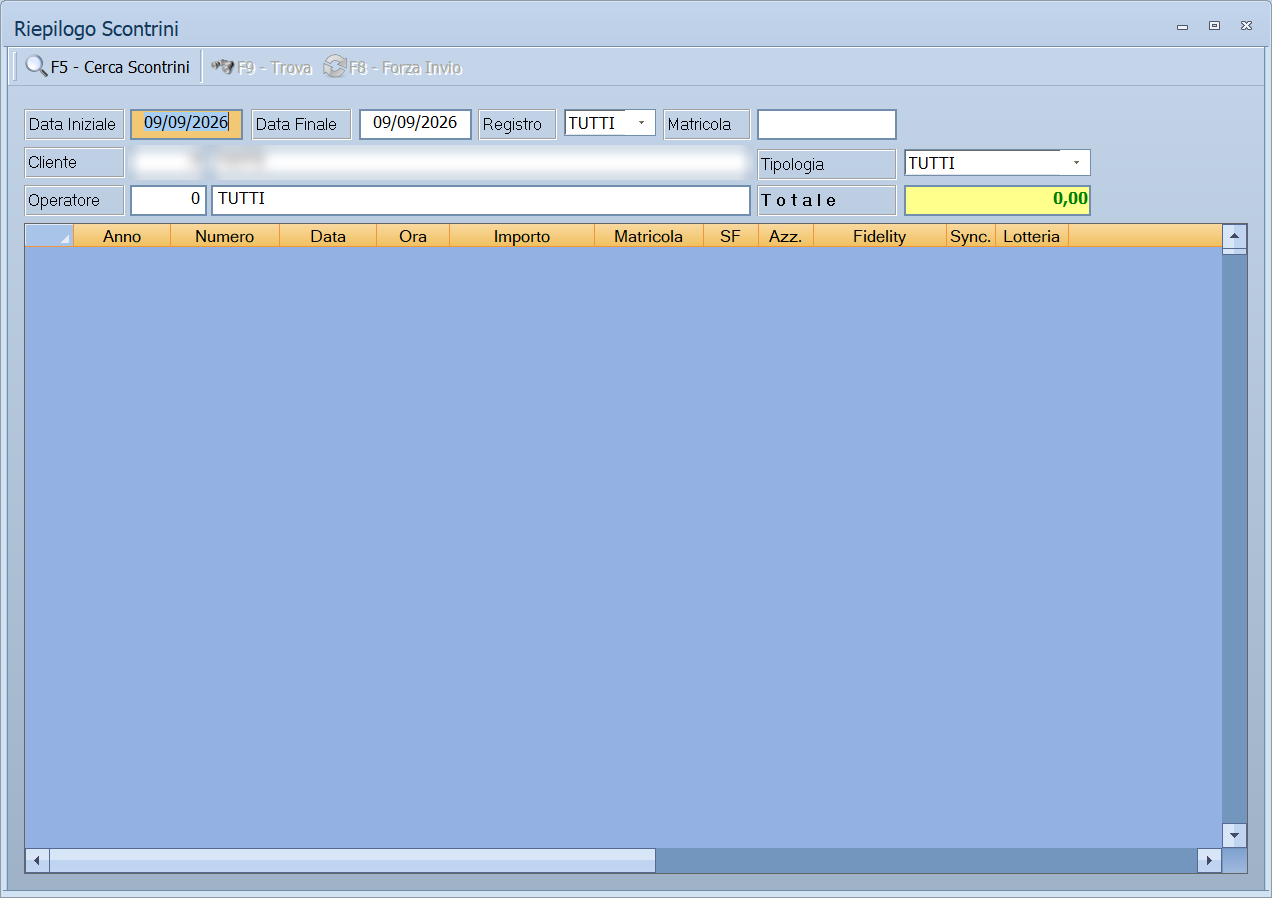Image resolution: width=1272 pixels, height=898 pixels.
Task: Click the yellow Totale field showing 0,00
Action: tap(997, 200)
